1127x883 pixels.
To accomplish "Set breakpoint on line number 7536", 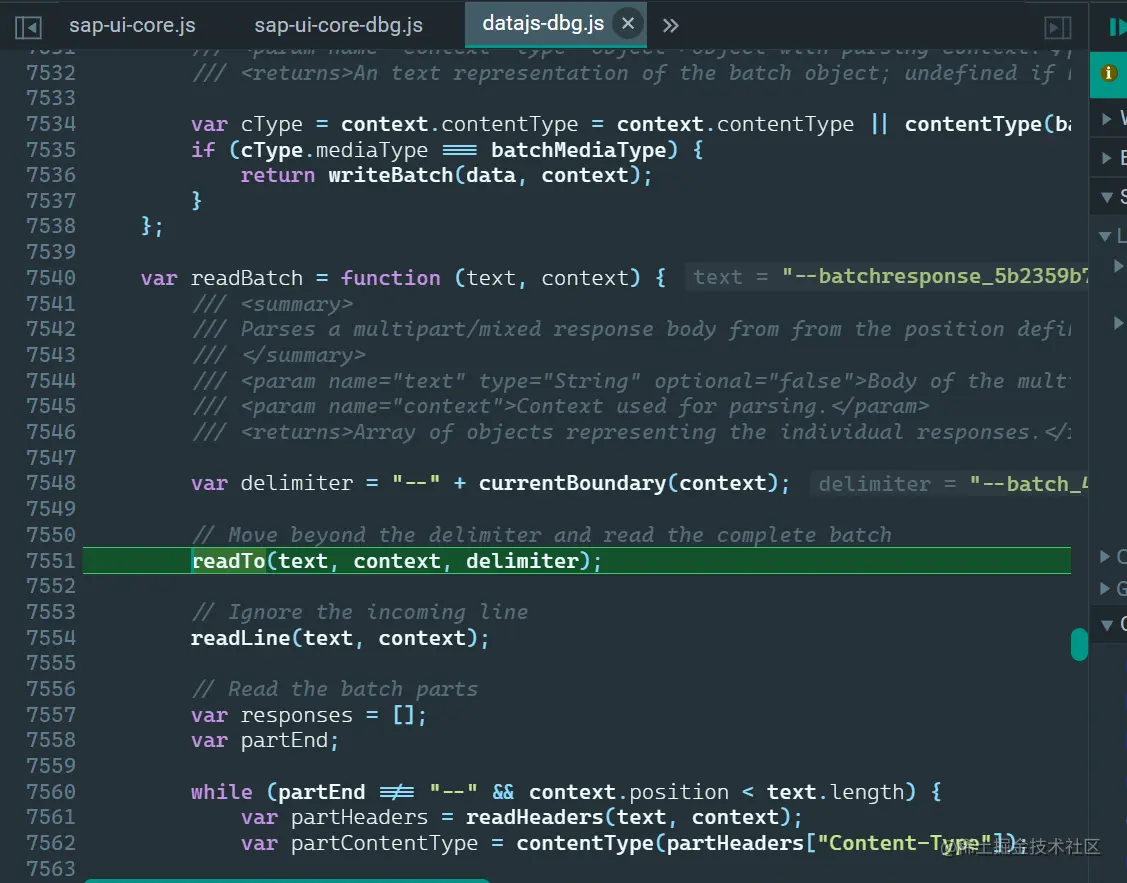I will tap(51, 175).
